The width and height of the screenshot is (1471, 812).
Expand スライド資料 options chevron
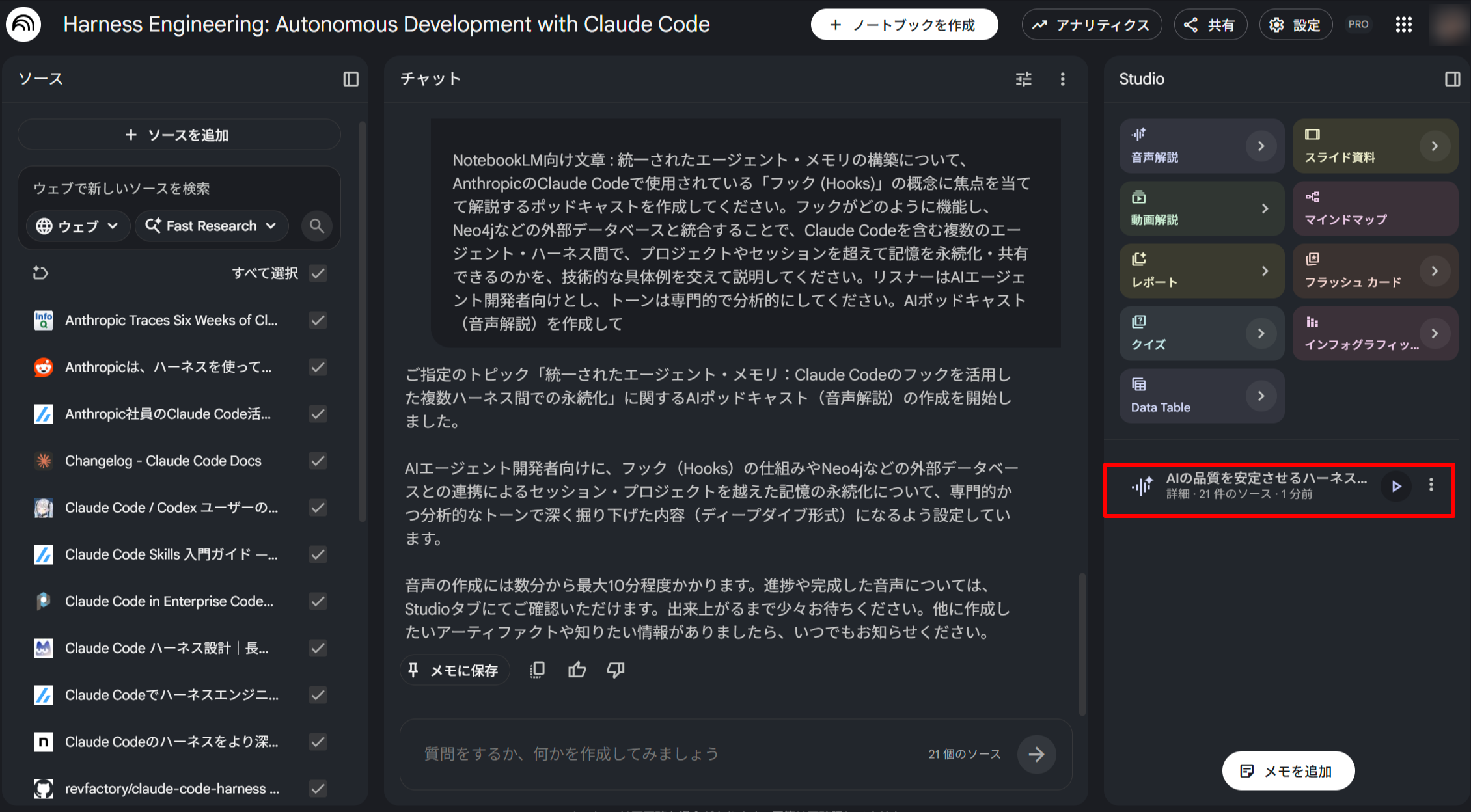tap(1435, 146)
